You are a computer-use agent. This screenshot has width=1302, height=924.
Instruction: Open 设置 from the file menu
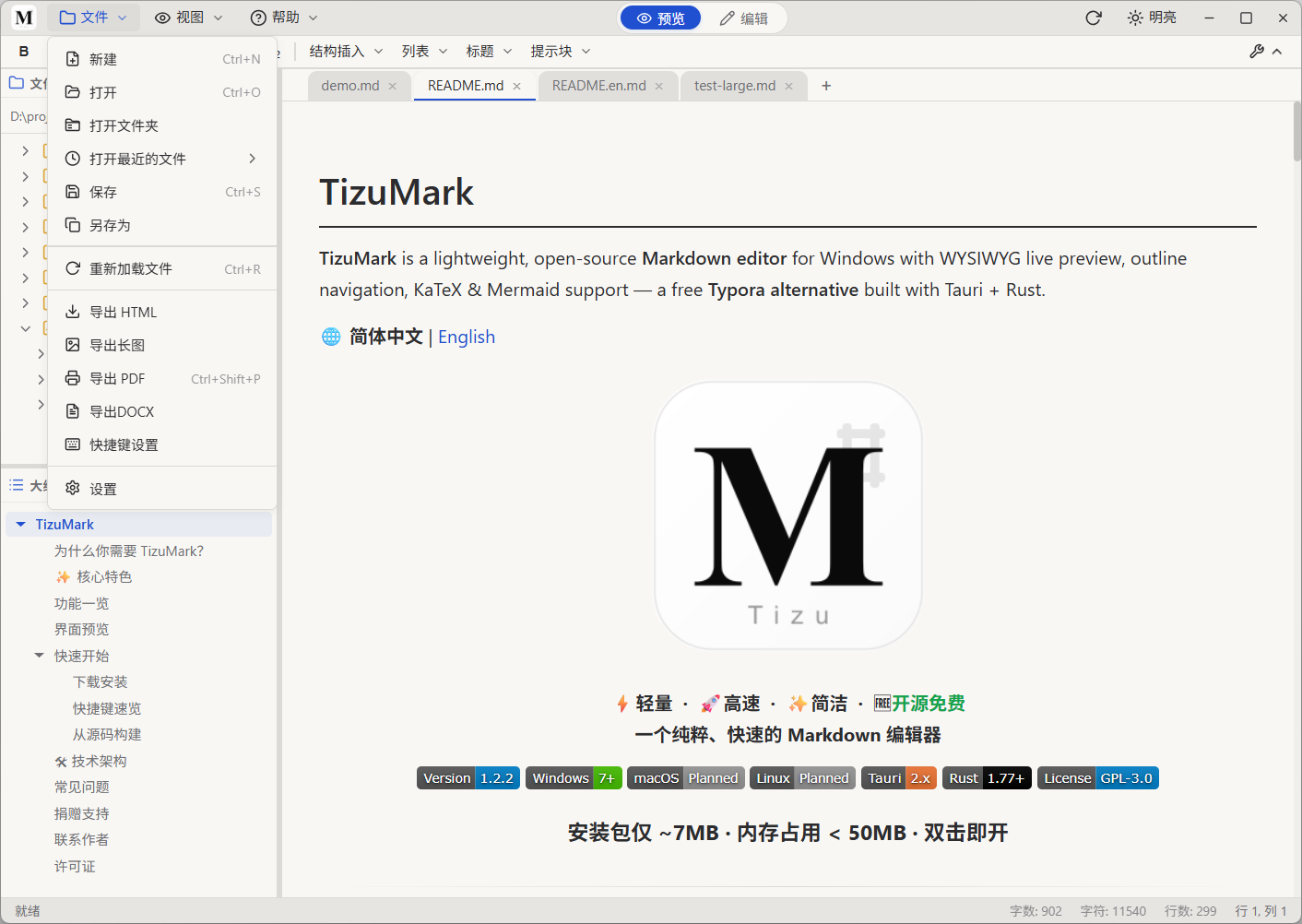coord(162,489)
